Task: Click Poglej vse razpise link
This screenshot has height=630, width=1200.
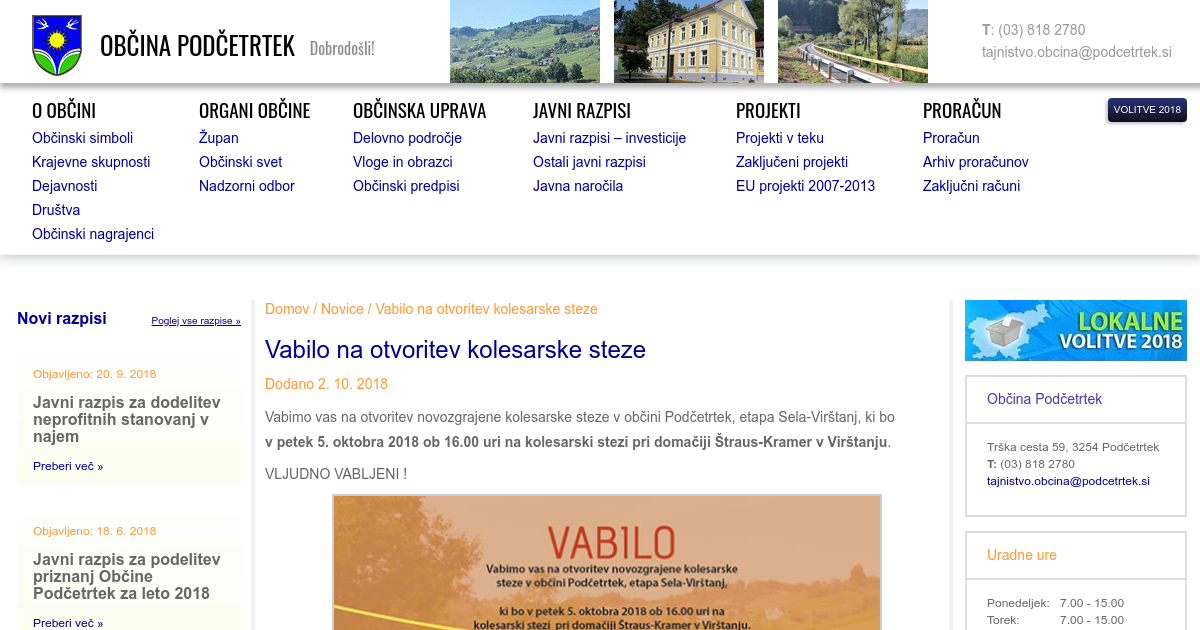Action: click(196, 321)
